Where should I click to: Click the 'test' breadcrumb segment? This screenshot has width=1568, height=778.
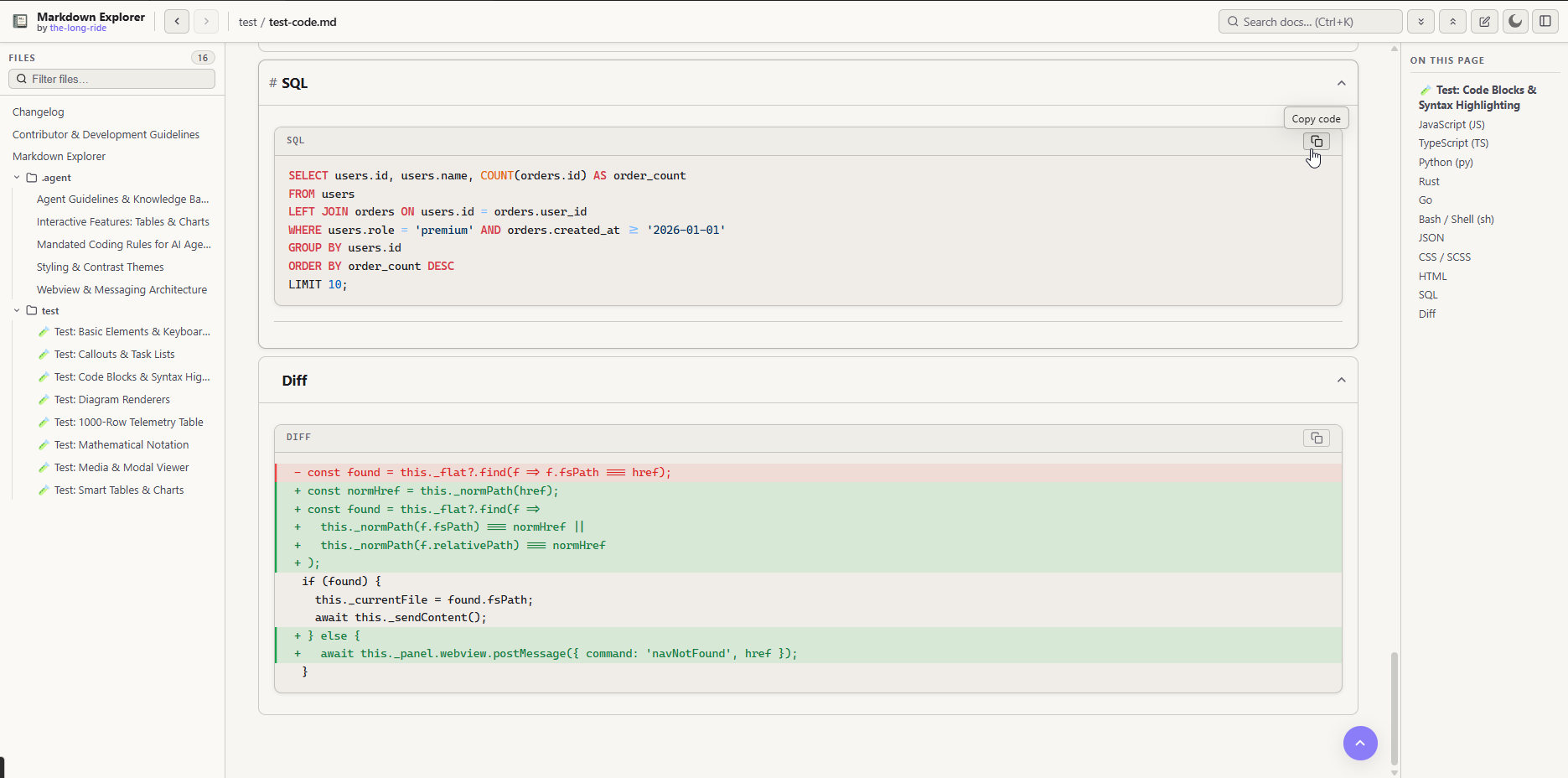(x=247, y=22)
